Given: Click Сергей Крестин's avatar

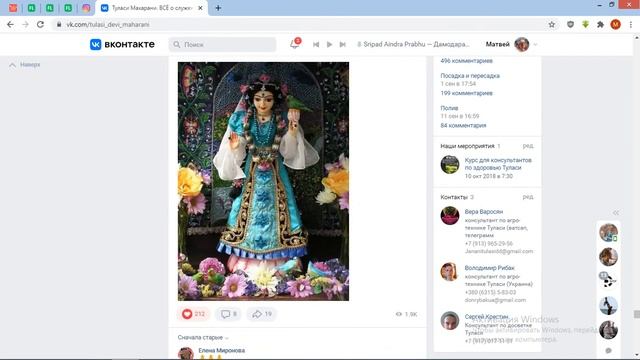Looking at the screenshot, I should 450,320.
